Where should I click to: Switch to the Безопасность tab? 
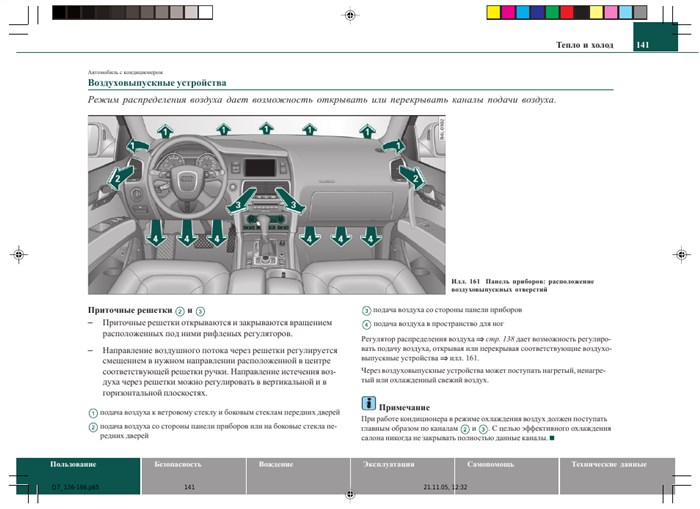point(178,465)
